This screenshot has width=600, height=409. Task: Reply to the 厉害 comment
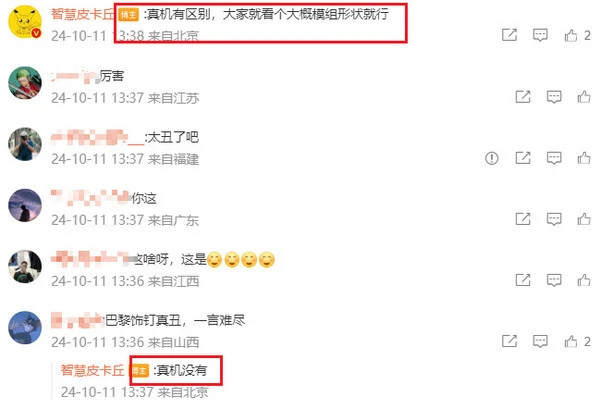pos(554,97)
